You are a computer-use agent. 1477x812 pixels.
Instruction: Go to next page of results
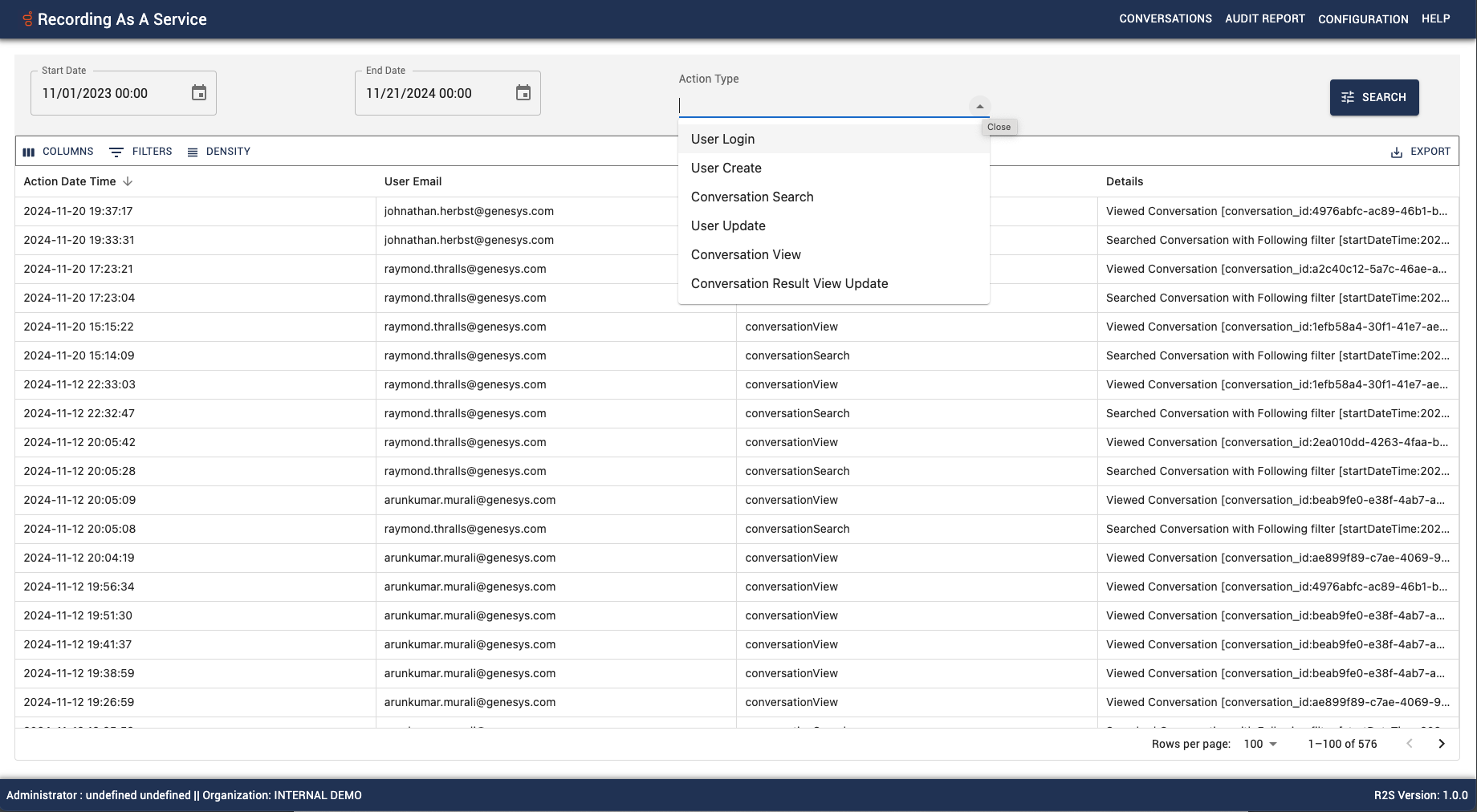click(1442, 744)
